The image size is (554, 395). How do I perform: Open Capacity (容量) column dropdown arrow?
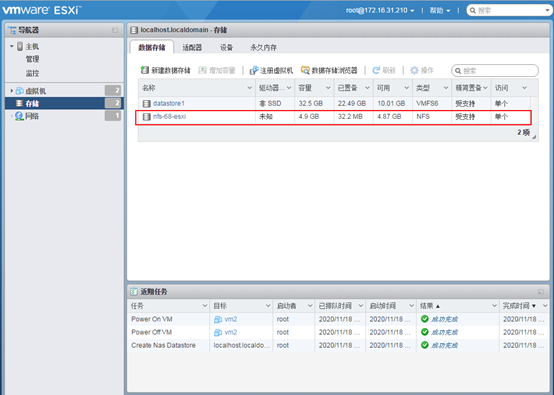pyautogui.click(x=328, y=88)
